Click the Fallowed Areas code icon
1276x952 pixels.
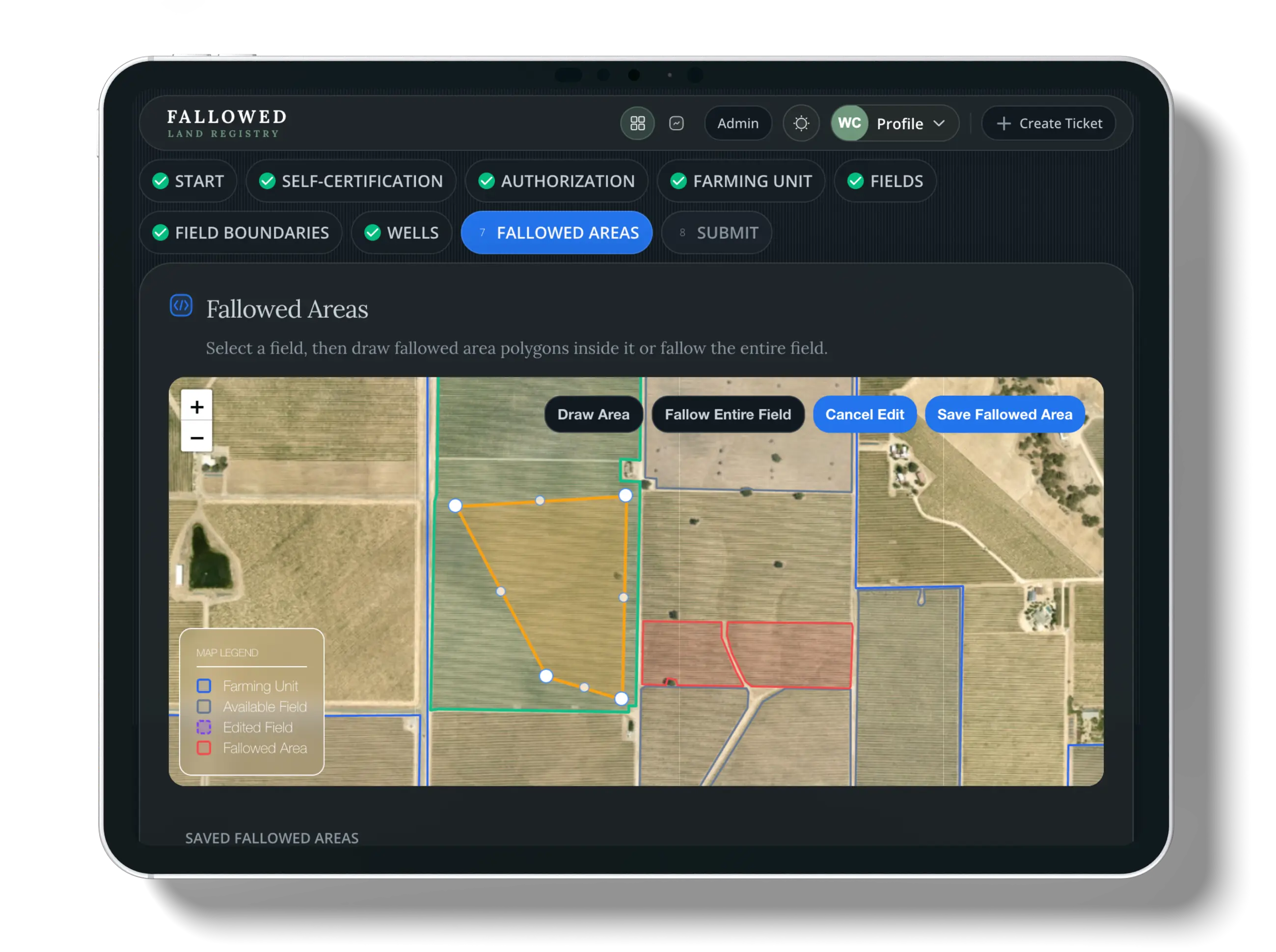click(x=181, y=305)
